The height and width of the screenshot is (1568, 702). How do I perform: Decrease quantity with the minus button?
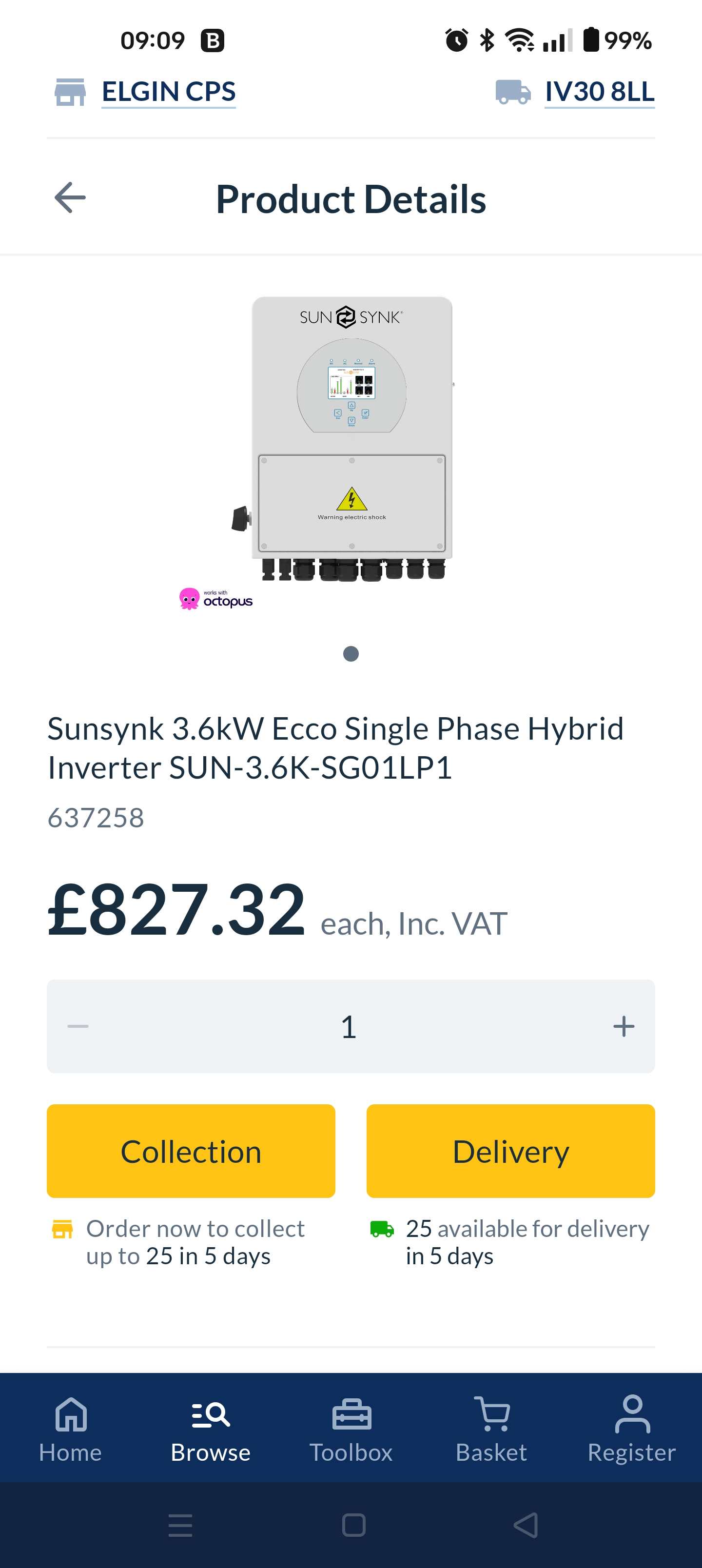click(x=78, y=1026)
